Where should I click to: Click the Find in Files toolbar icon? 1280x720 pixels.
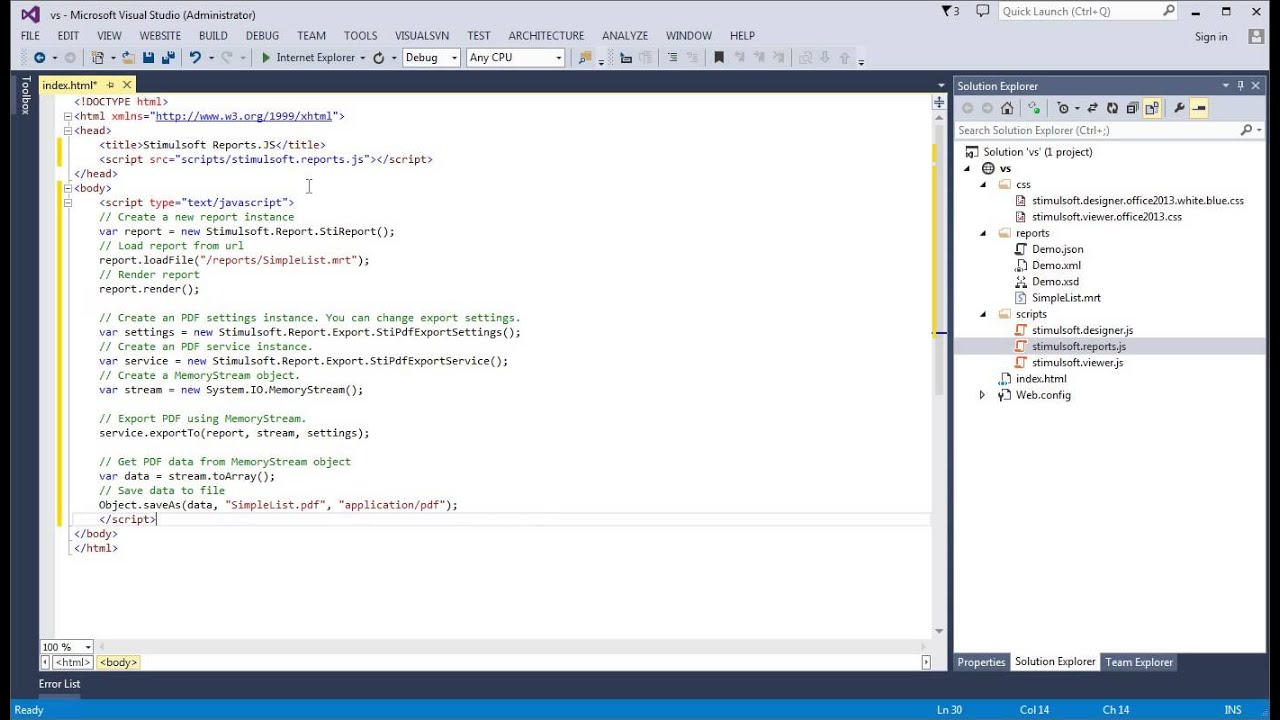tap(585, 57)
